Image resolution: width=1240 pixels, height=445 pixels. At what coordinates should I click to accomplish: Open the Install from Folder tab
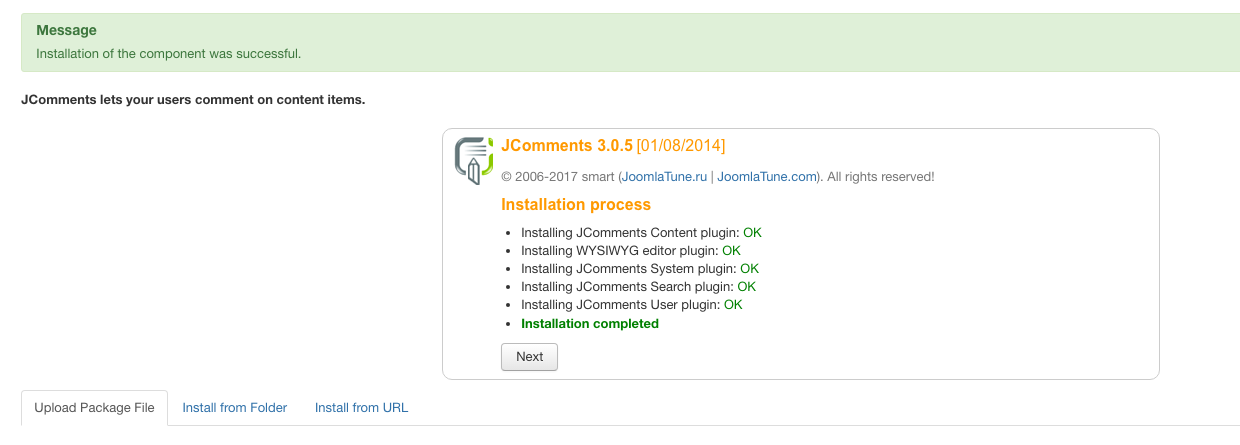(234, 408)
